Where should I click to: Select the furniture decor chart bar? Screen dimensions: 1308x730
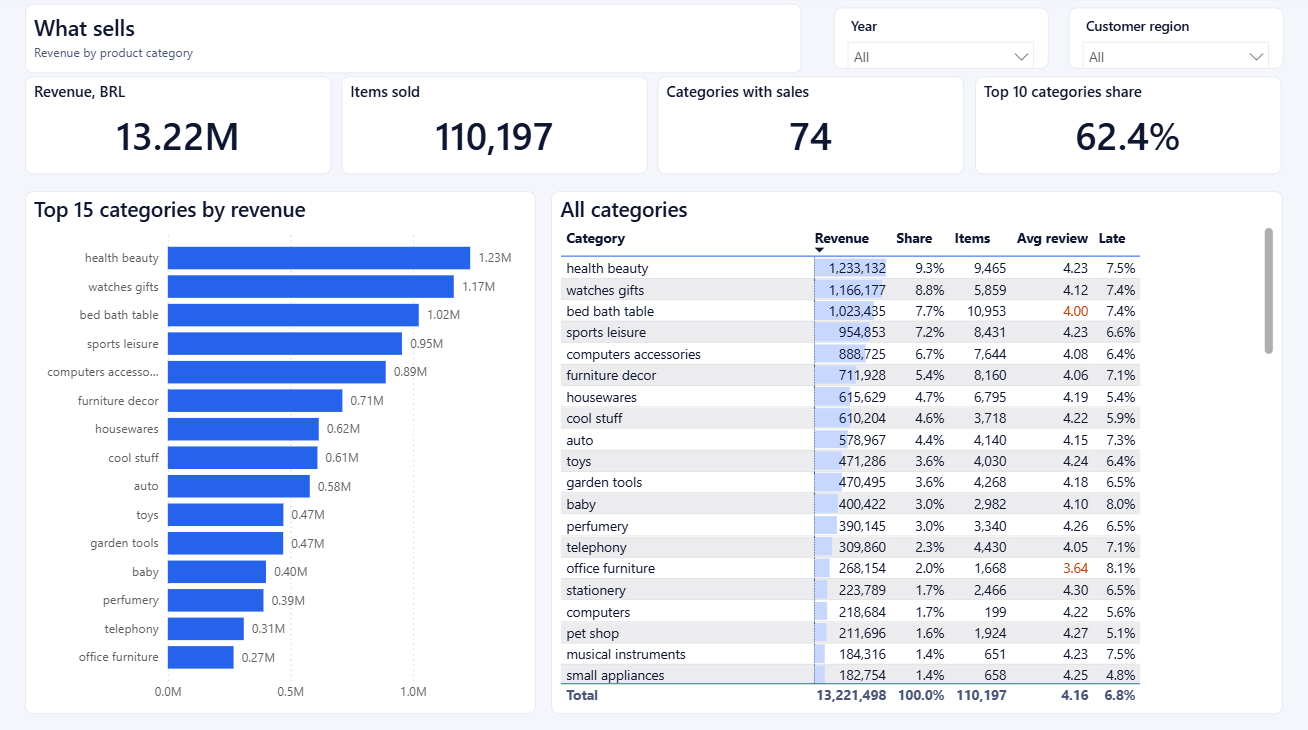(254, 401)
